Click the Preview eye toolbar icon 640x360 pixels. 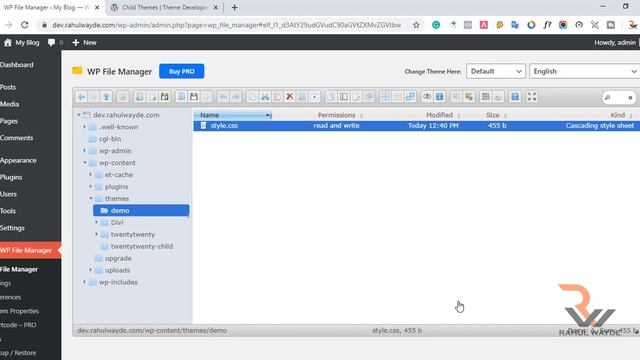coord(427,97)
